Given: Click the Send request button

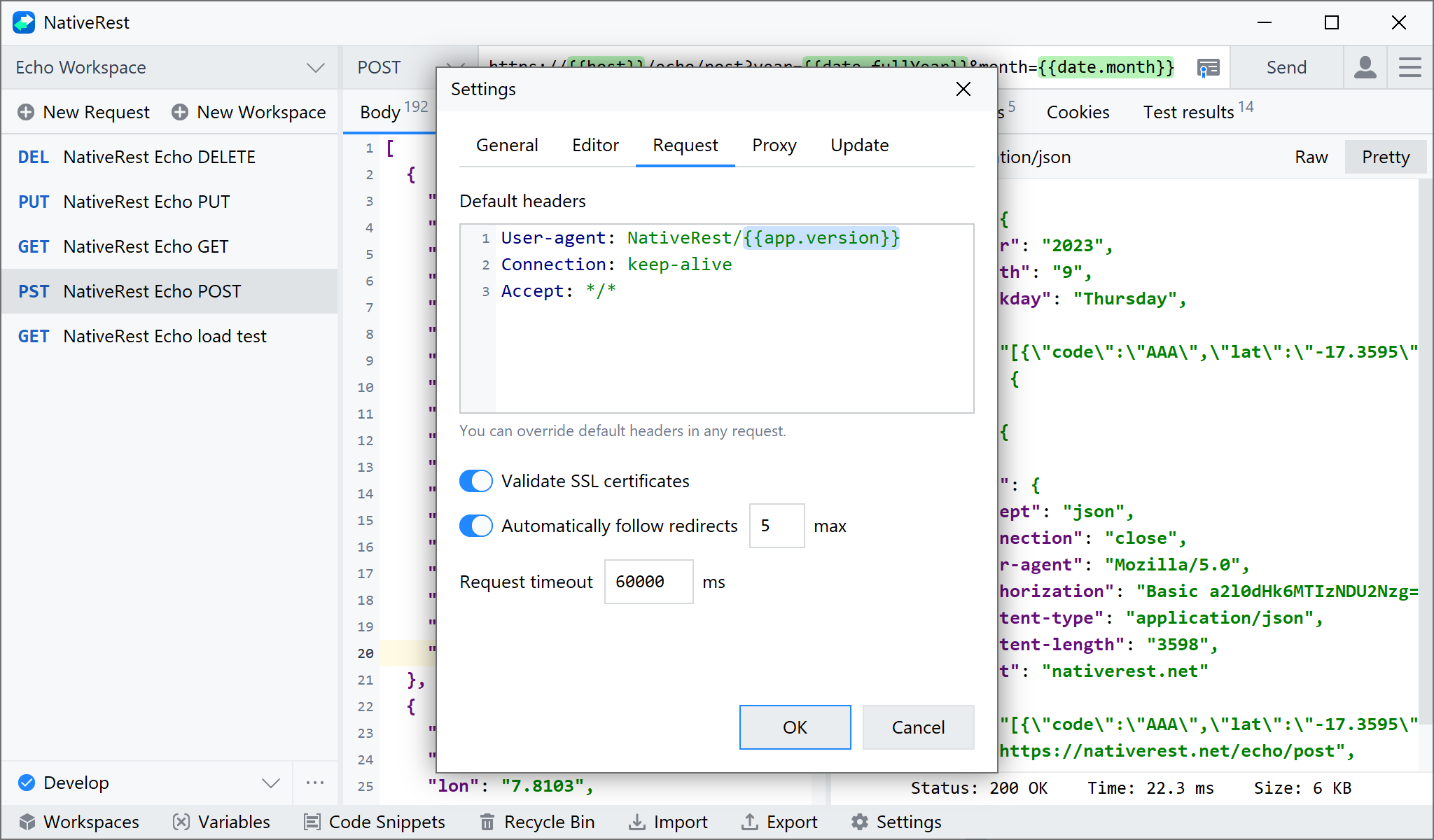Looking at the screenshot, I should click(x=1287, y=67).
